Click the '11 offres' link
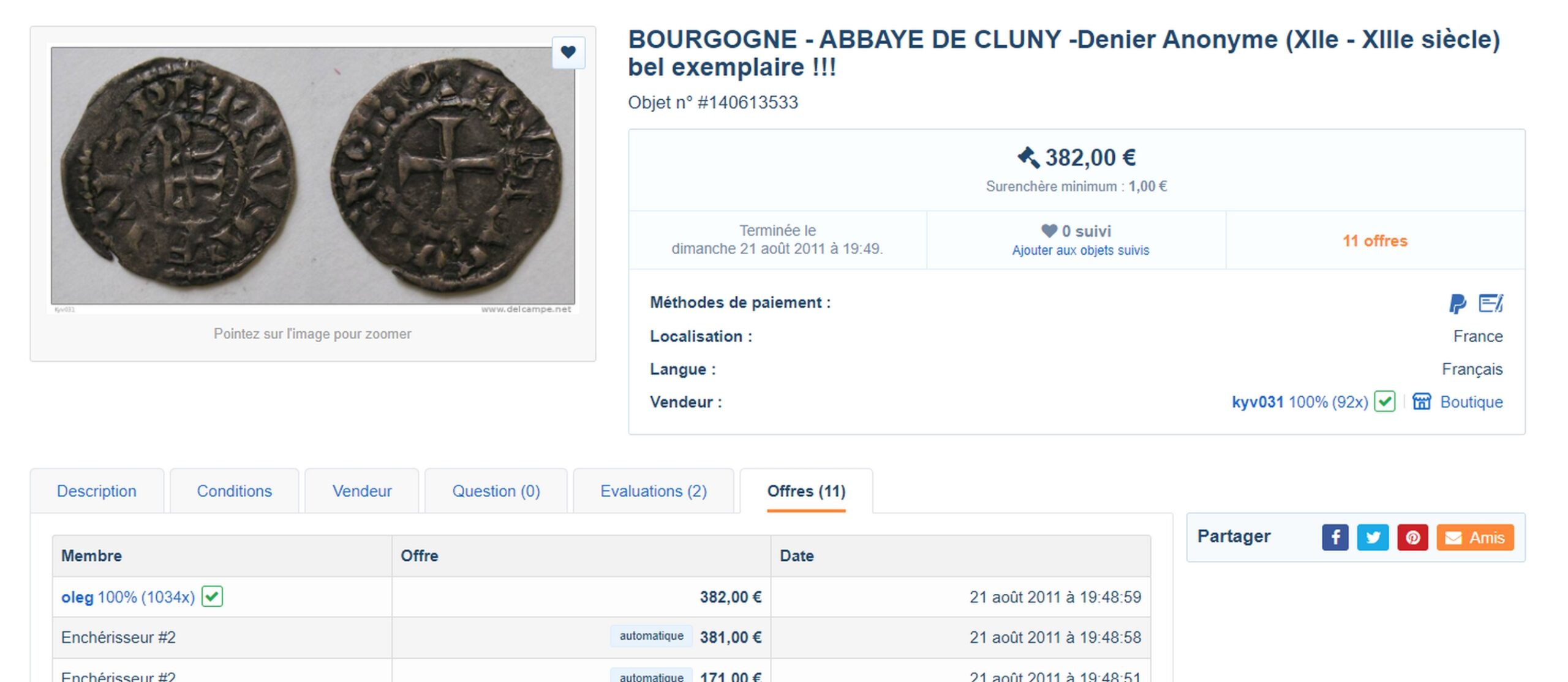 tap(1374, 241)
